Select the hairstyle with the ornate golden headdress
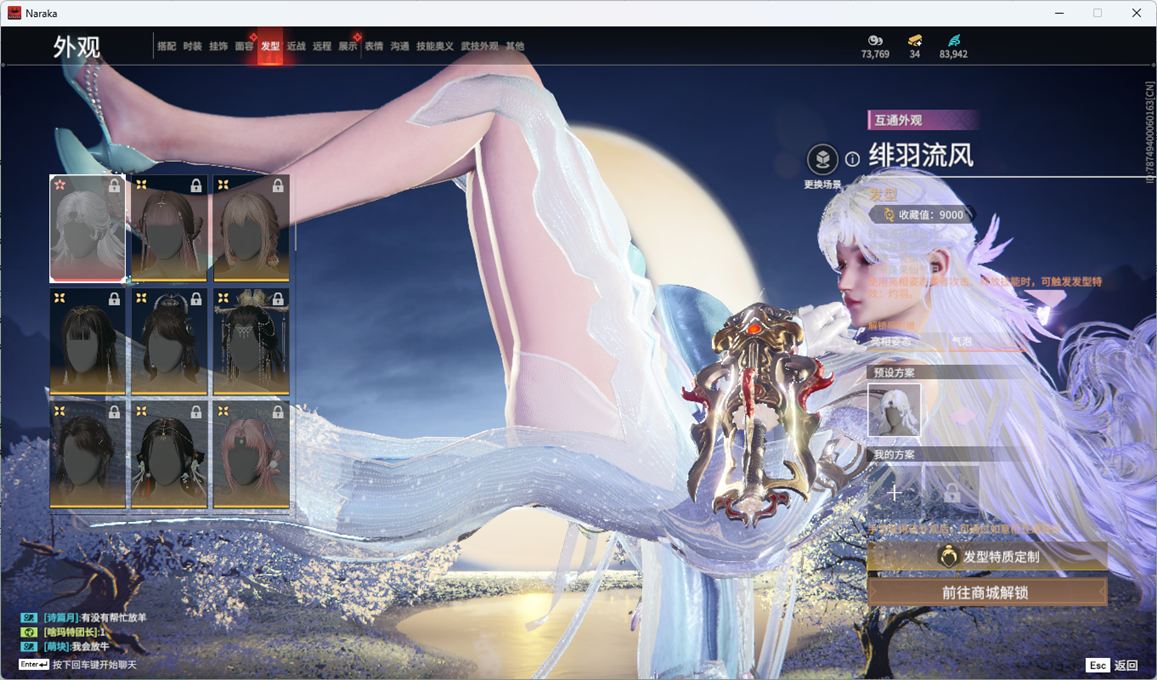The height and width of the screenshot is (680, 1157). pos(251,341)
